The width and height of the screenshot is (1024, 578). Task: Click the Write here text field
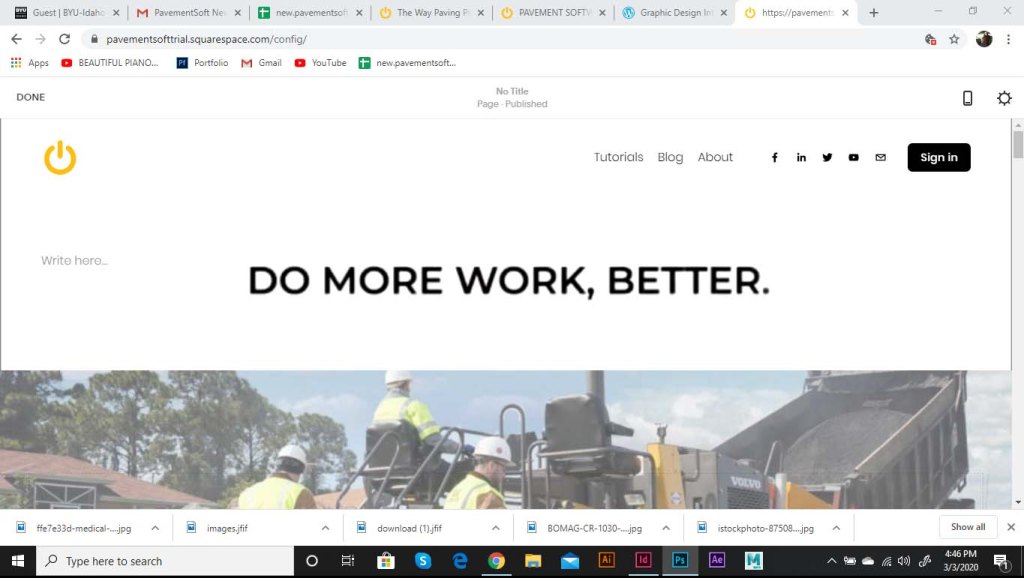click(x=75, y=261)
